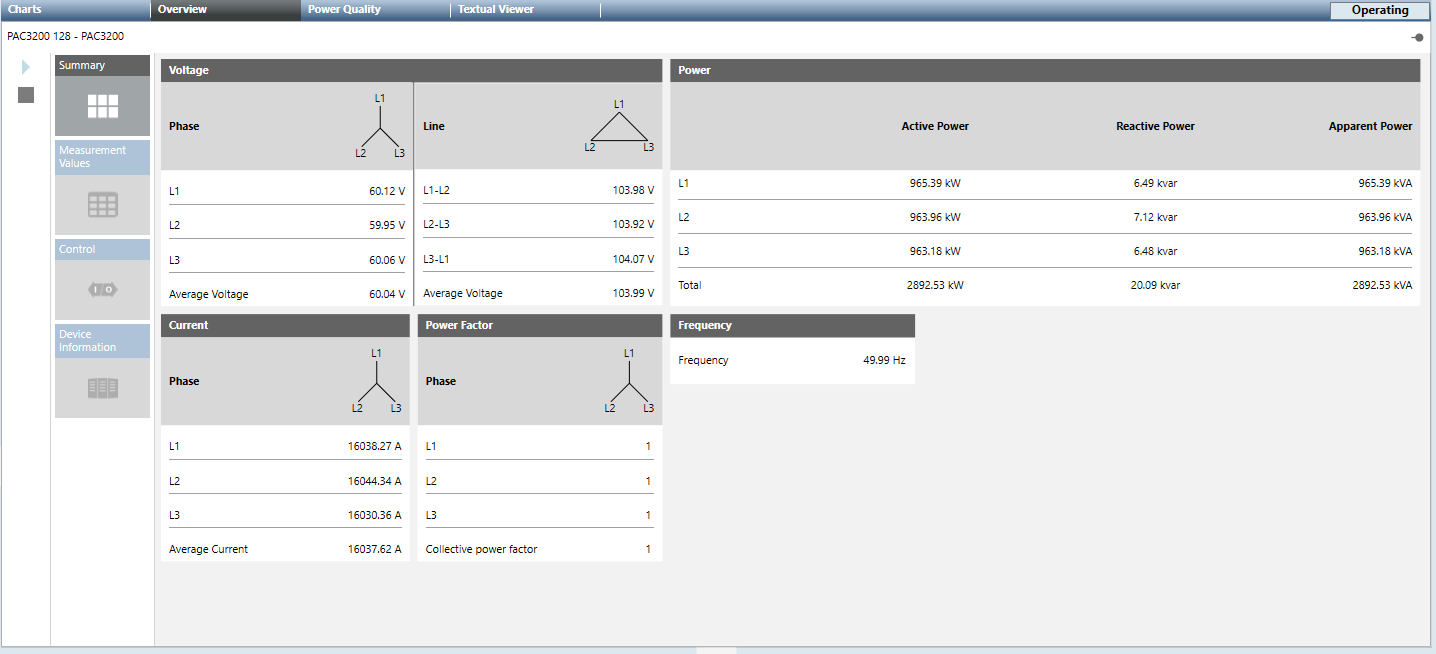Click the Summary grid icon in sidebar
Screen dimensions: 1436x654
click(x=102, y=106)
